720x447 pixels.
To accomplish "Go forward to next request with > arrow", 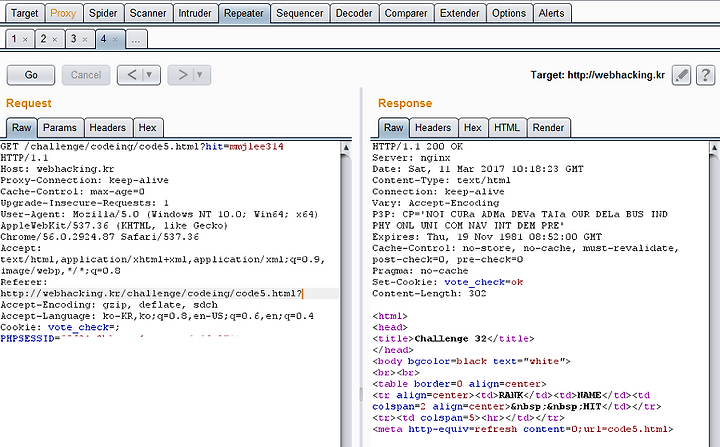I will pos(182,75).
